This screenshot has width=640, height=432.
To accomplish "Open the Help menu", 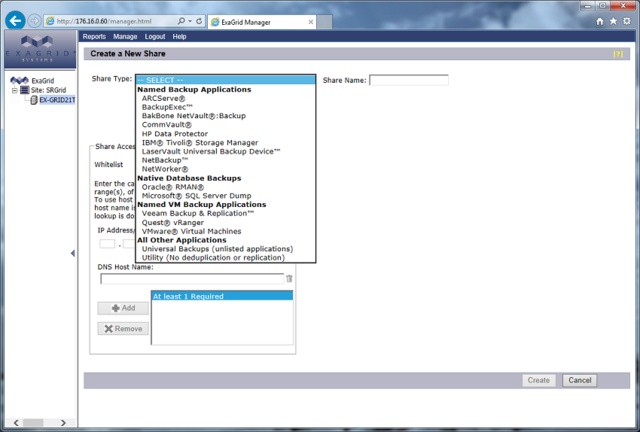I will click(179, 36).
